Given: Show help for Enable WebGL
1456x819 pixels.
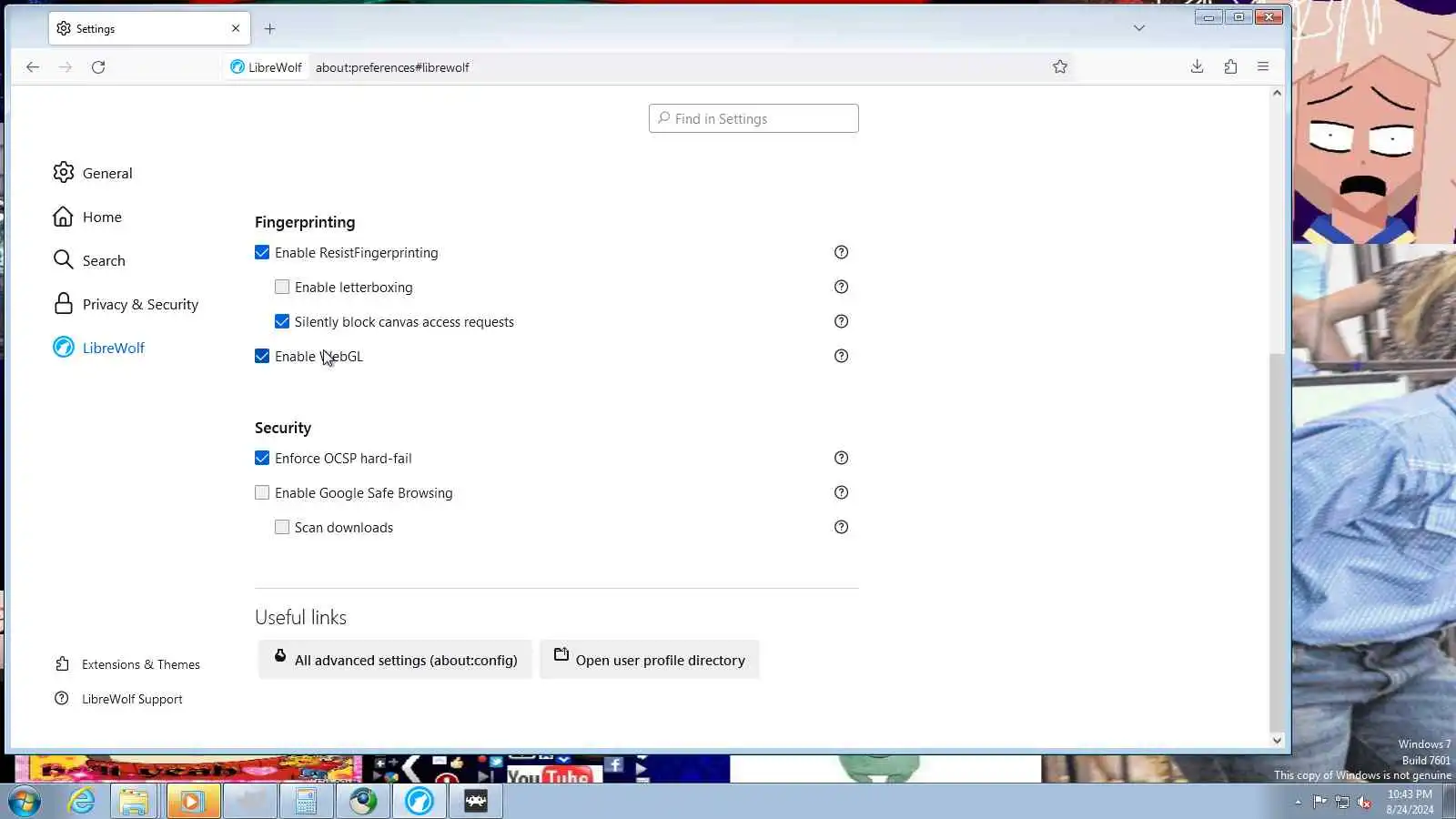Looking at the screenshot, I should 841,356.
